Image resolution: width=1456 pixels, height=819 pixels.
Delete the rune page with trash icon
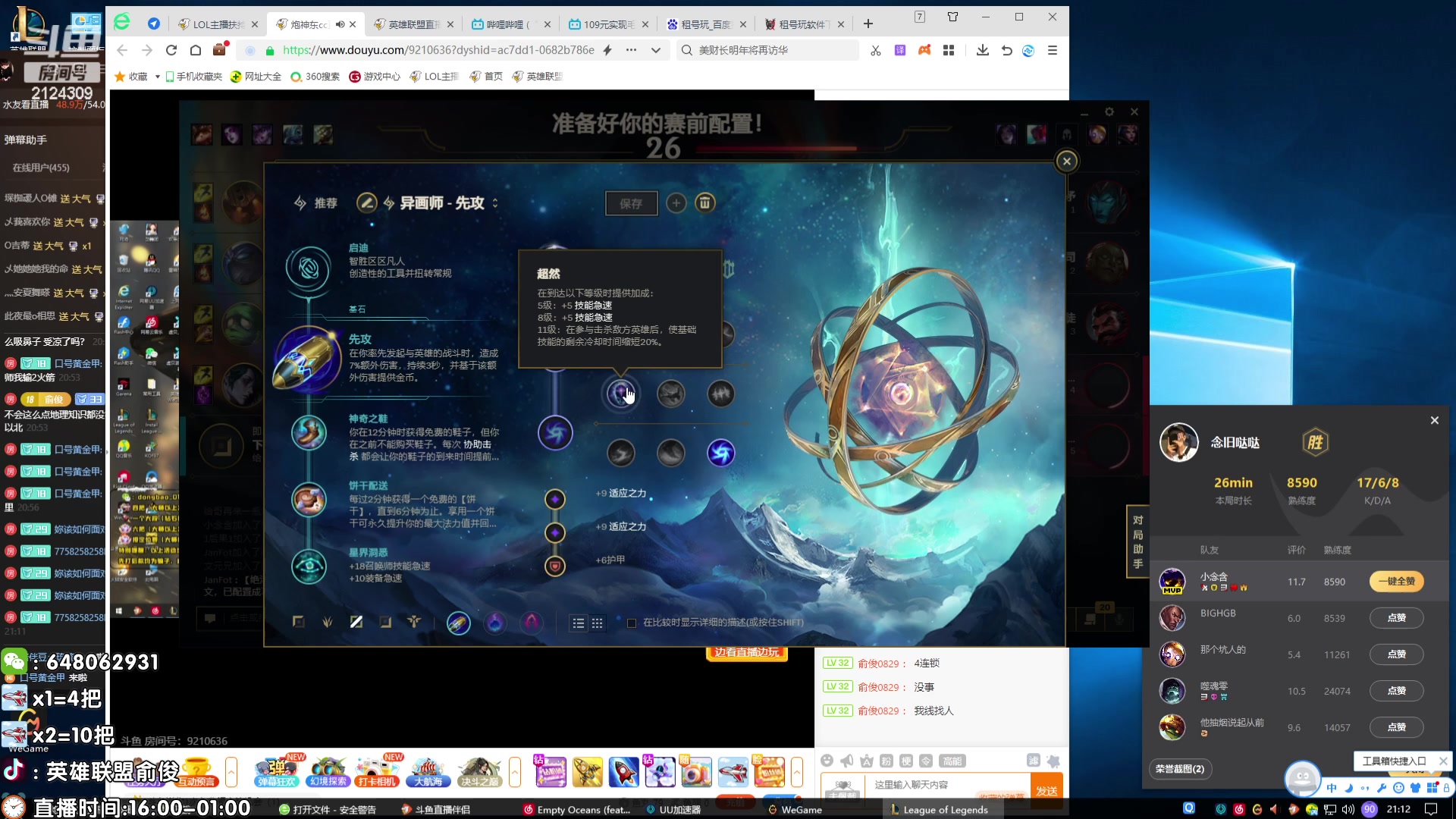(x=704, y=202)
